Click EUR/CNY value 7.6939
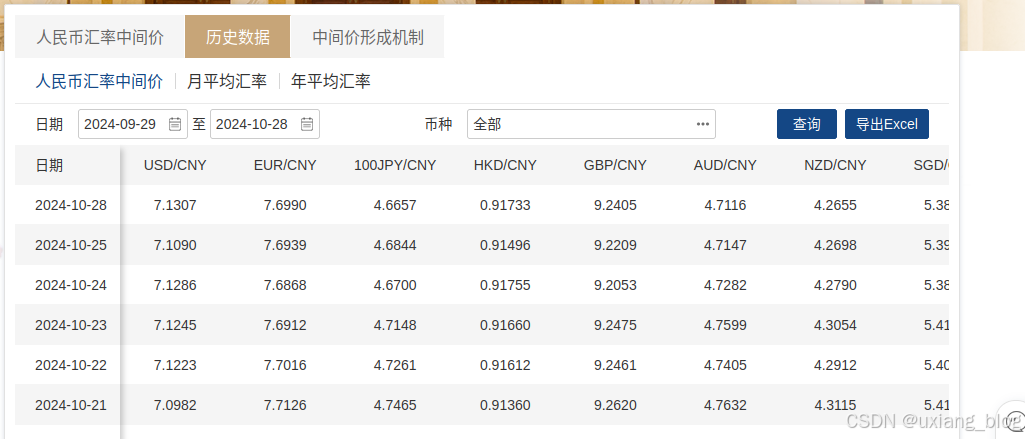This screenshot has height=439, width=1025. [285, 245]
